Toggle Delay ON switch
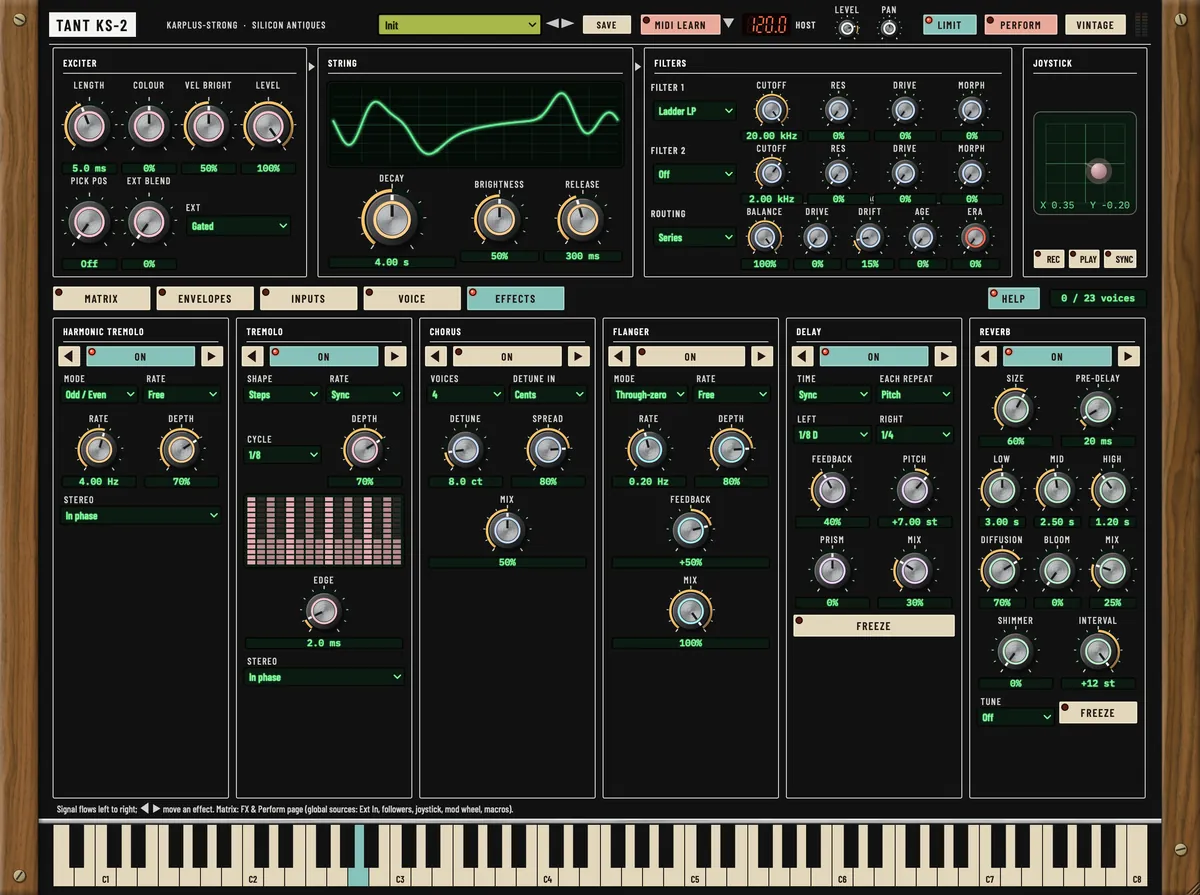The width and height of the screenshot is (1200, 895). (874, 356)
